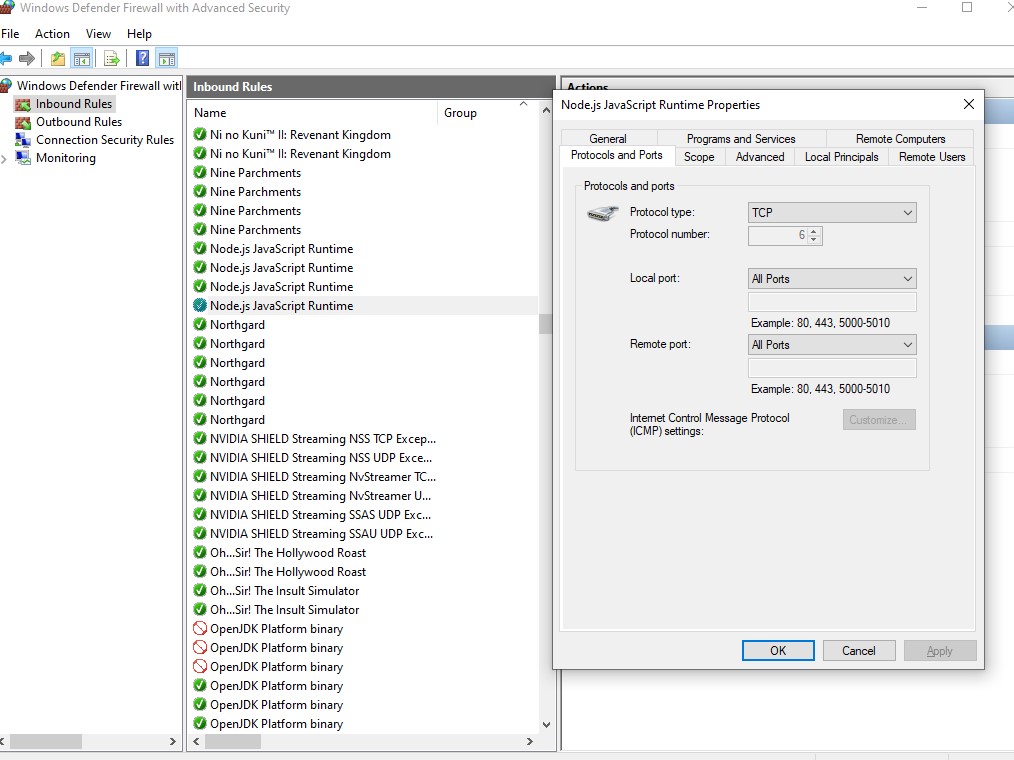Viewport: 1014px width, 760px height.
Task: Click the Back arrow in the toolbar
Action: pos(6,58)
